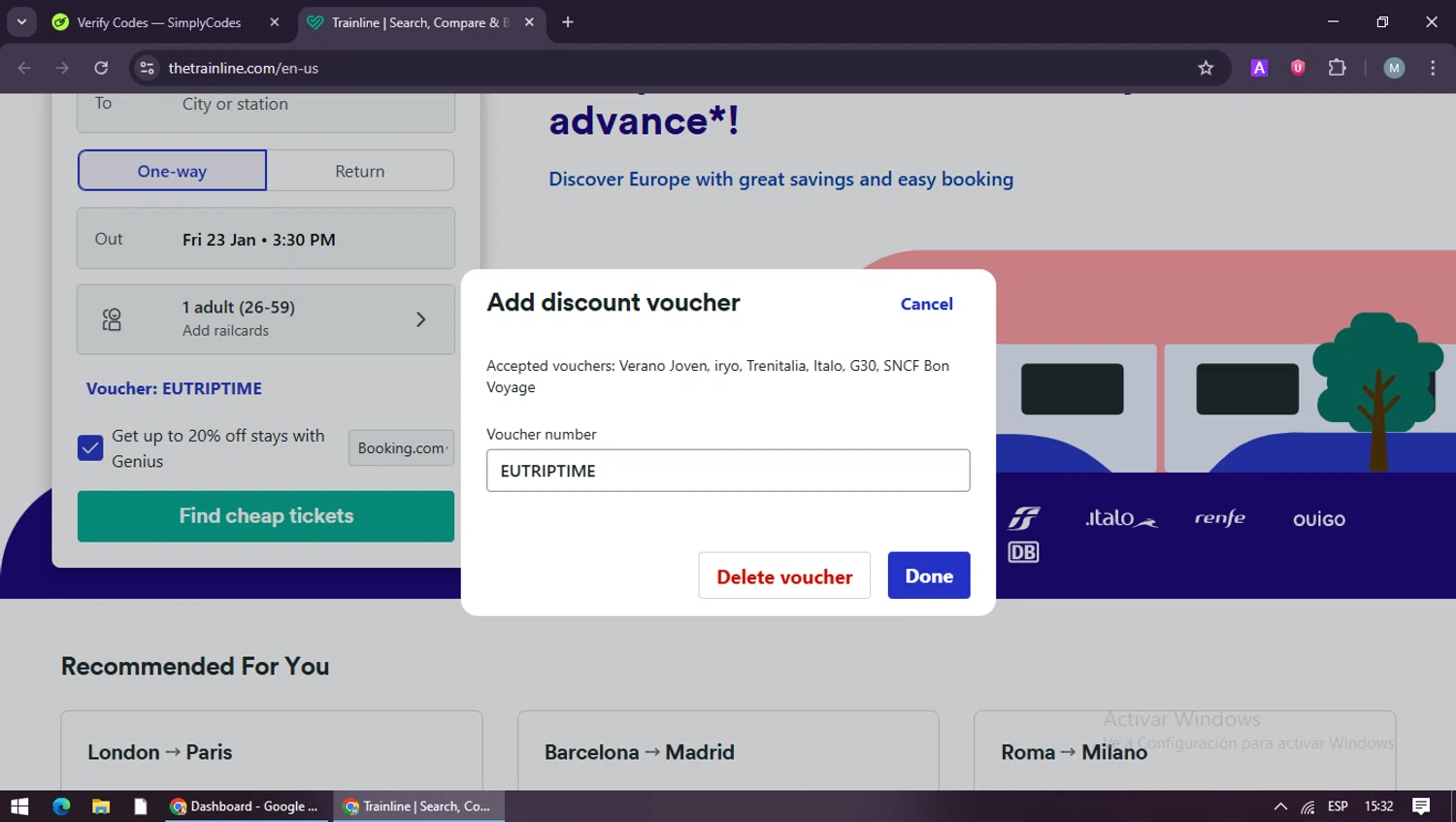Show hidden system tray icons
This screenshot has width=1456, height=822.
1280,806
